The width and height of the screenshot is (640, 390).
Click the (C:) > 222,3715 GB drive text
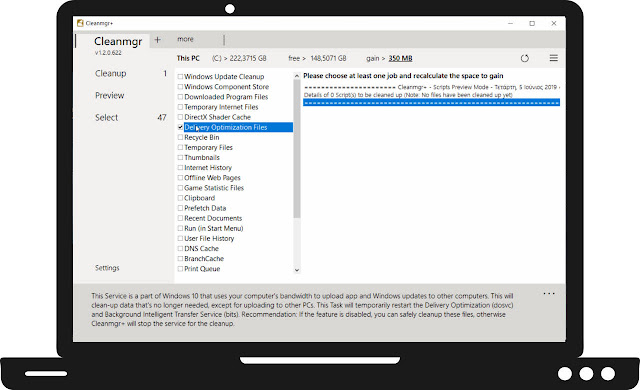pos(239,58)
